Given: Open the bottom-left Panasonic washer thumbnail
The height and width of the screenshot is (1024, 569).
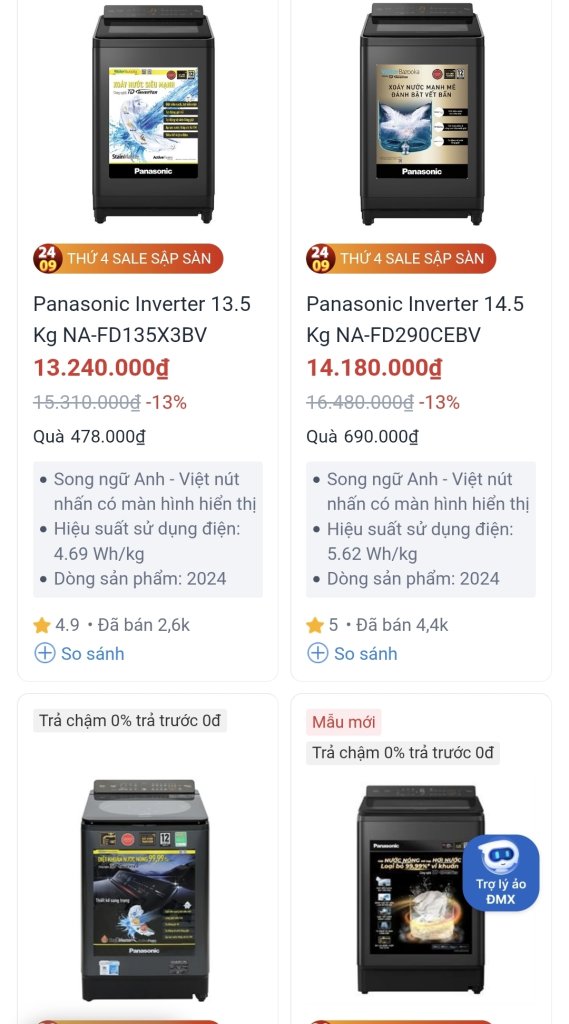Looking at the screenshot, I should click(x=144, y=889).
